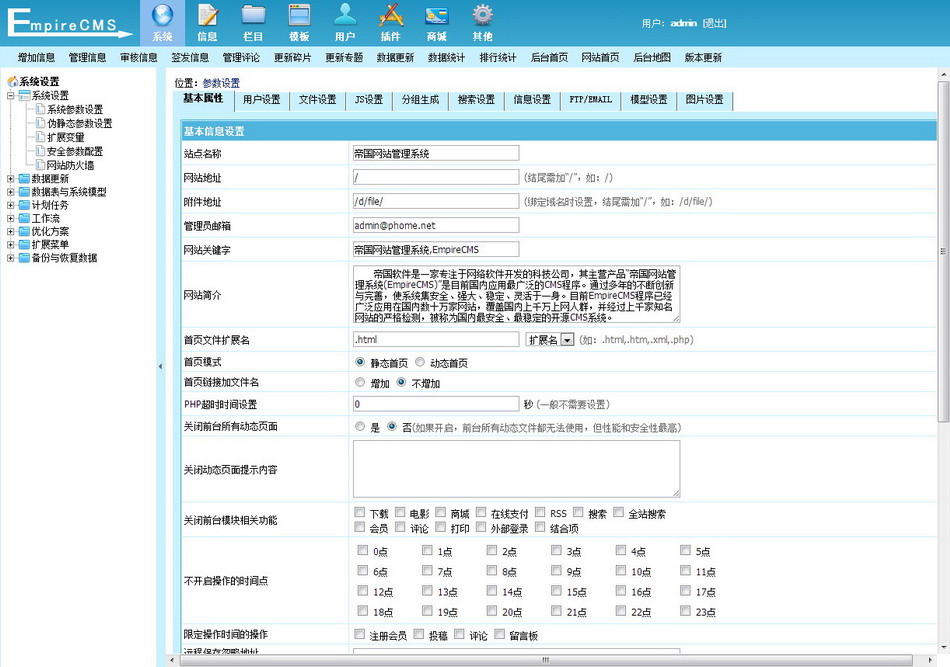Screen dimensions: 950x667
Task: Expand the 扩展菜单 tree node
Action: 10,245
